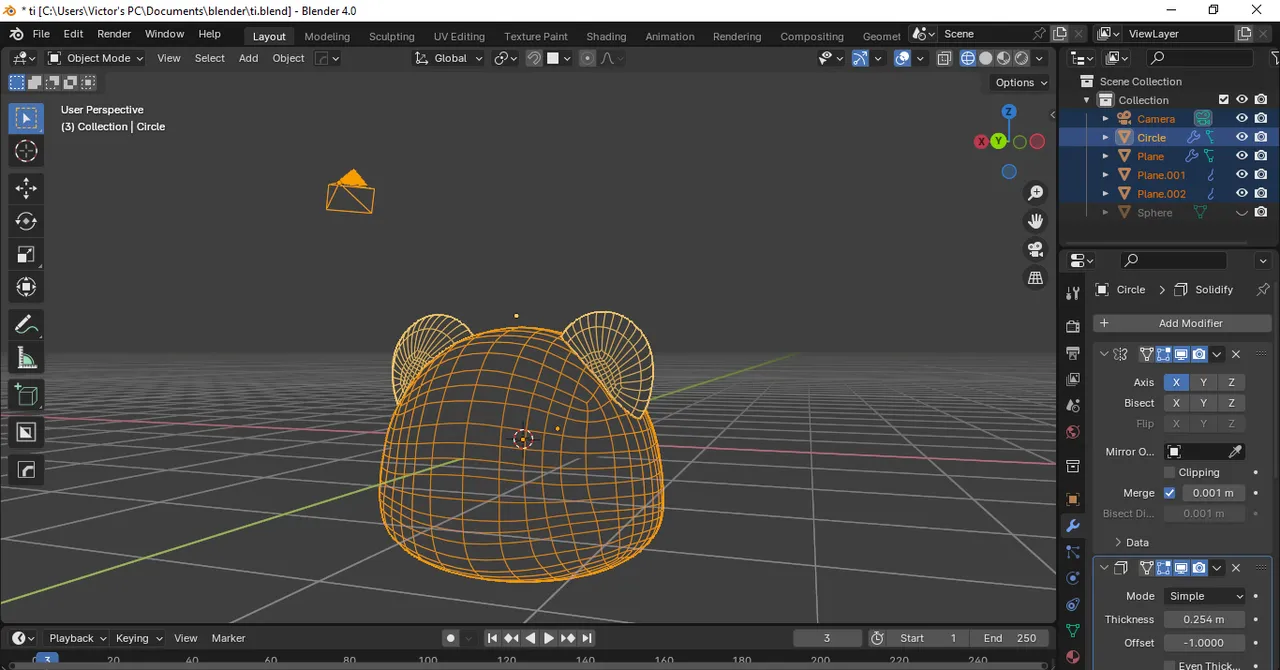Switch to the Modeling workspace tab
This screenshot has height=670, width=1280.
[x=327, y=36]
